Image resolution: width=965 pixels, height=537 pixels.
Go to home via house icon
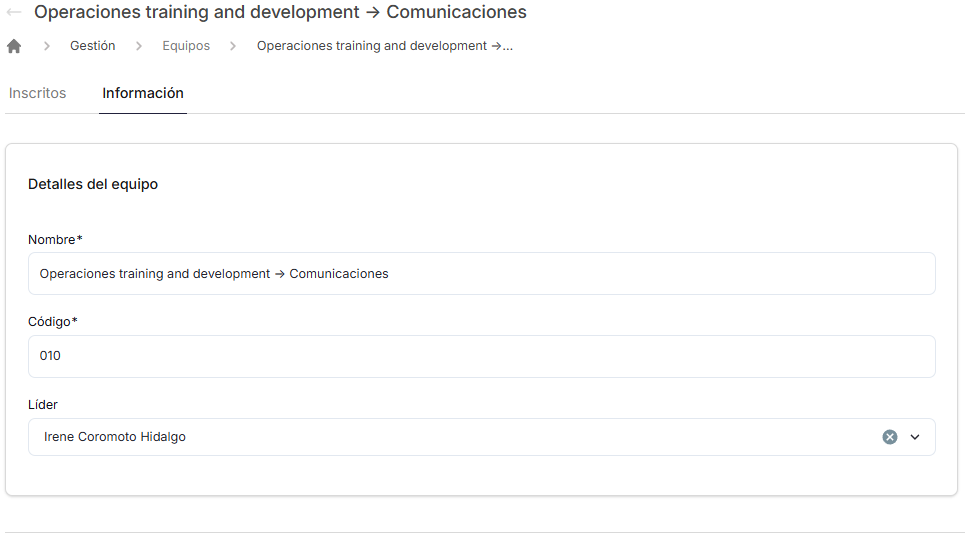(14, 46)
